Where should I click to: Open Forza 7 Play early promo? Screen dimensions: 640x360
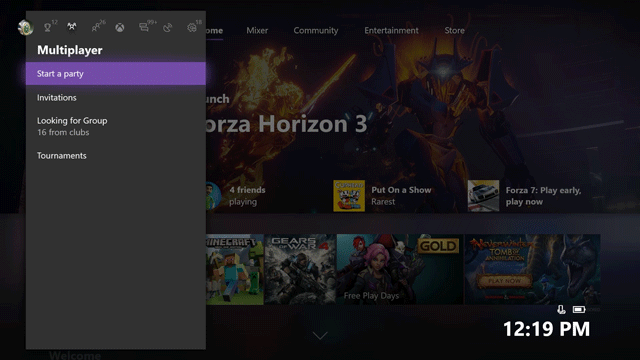(x=524, y=196)
